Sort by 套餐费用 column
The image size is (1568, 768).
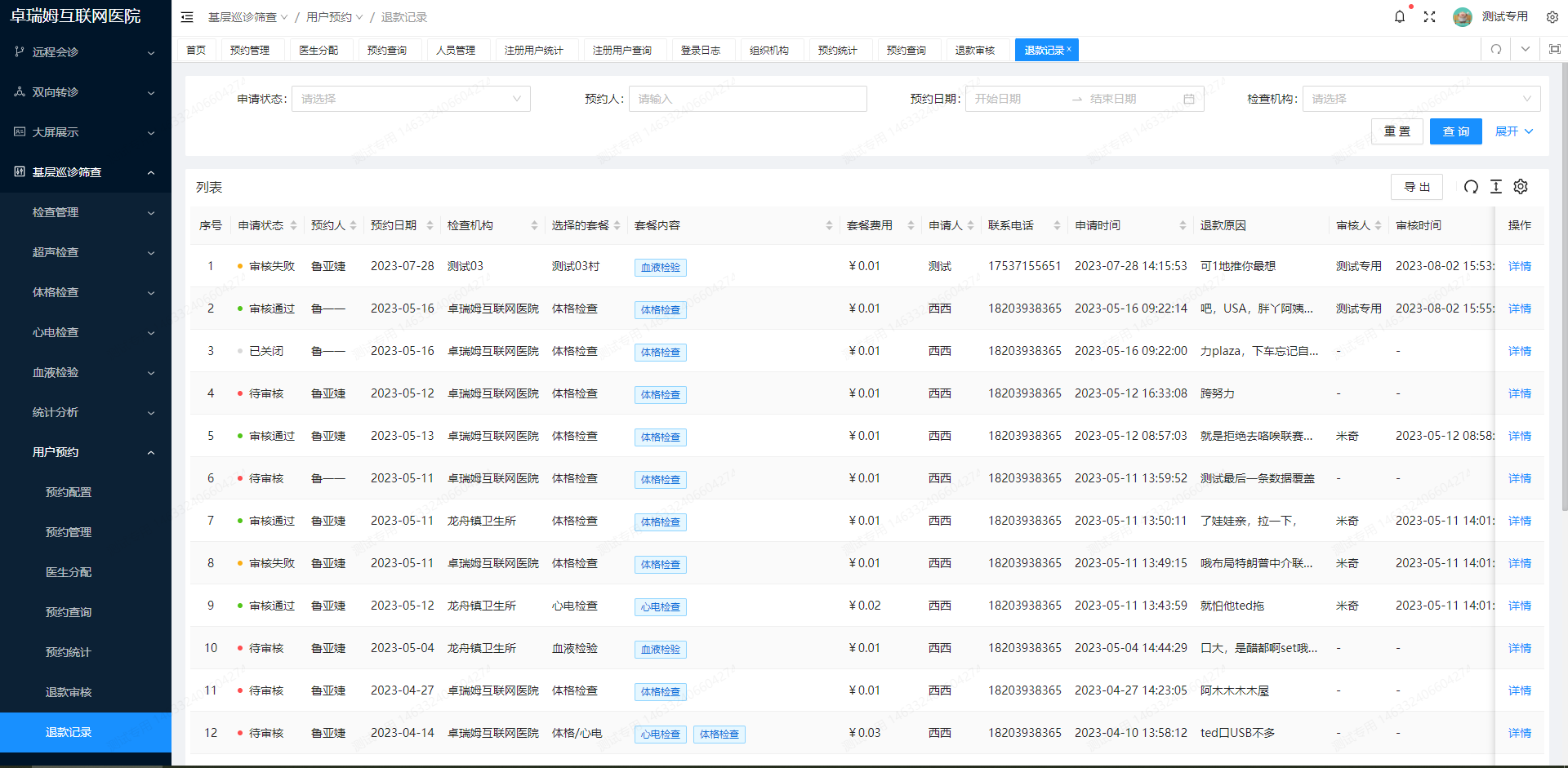pos(911,225)
